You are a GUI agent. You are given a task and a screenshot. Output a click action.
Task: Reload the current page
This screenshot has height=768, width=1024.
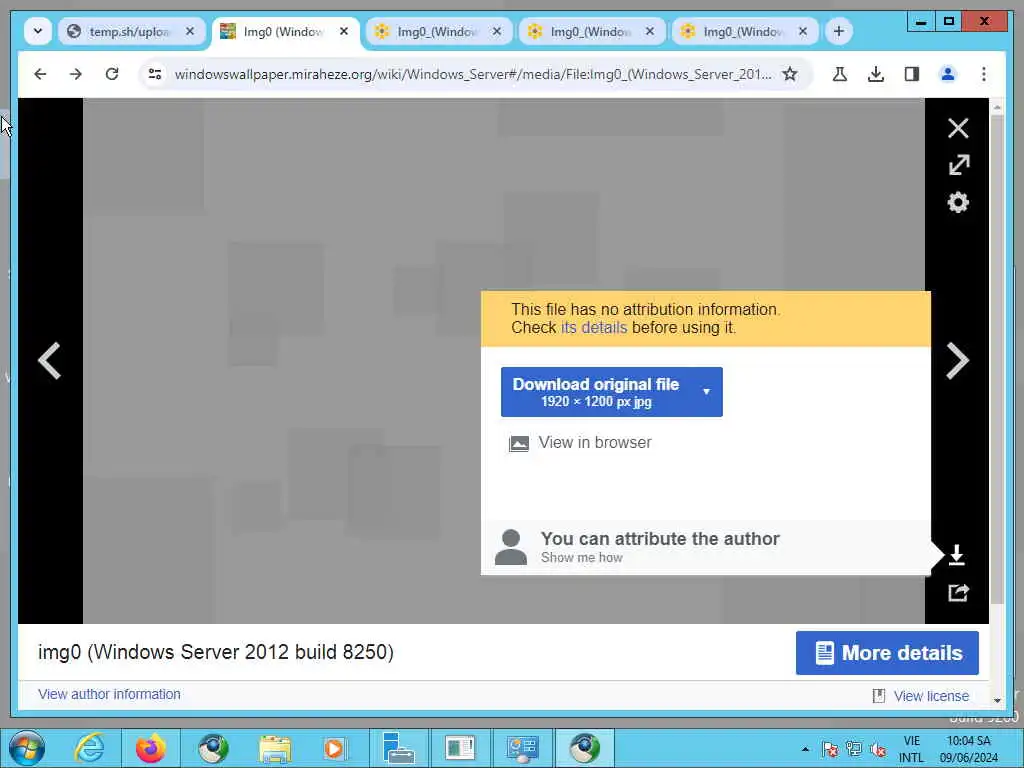click(x=112, y=74)
